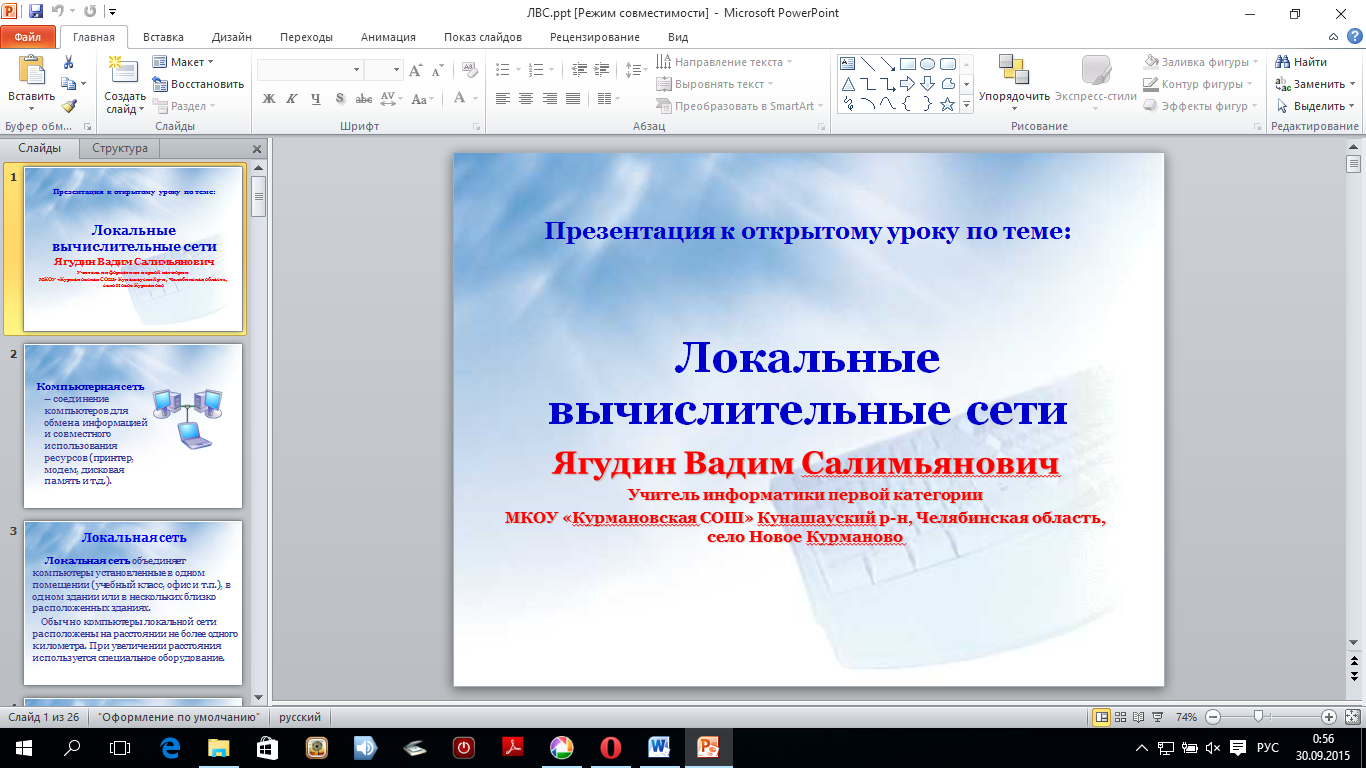Cut selection with the scissors icon
Image resolution: width=1366 pixels, height=768 pixels.
[68, 63]
